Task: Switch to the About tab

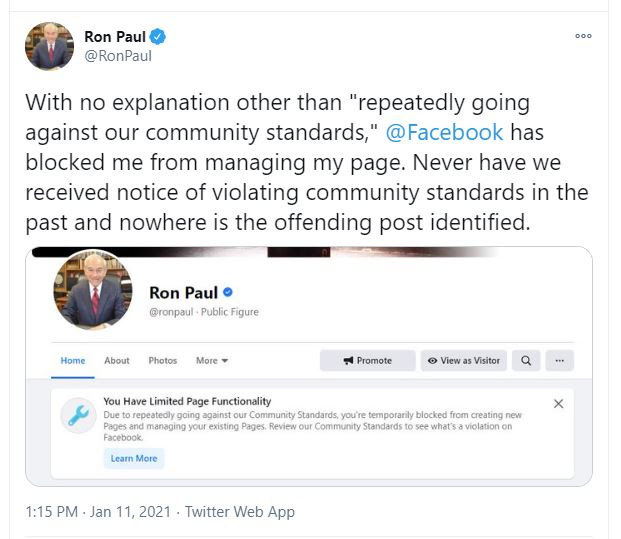Action: coord(117,360)
